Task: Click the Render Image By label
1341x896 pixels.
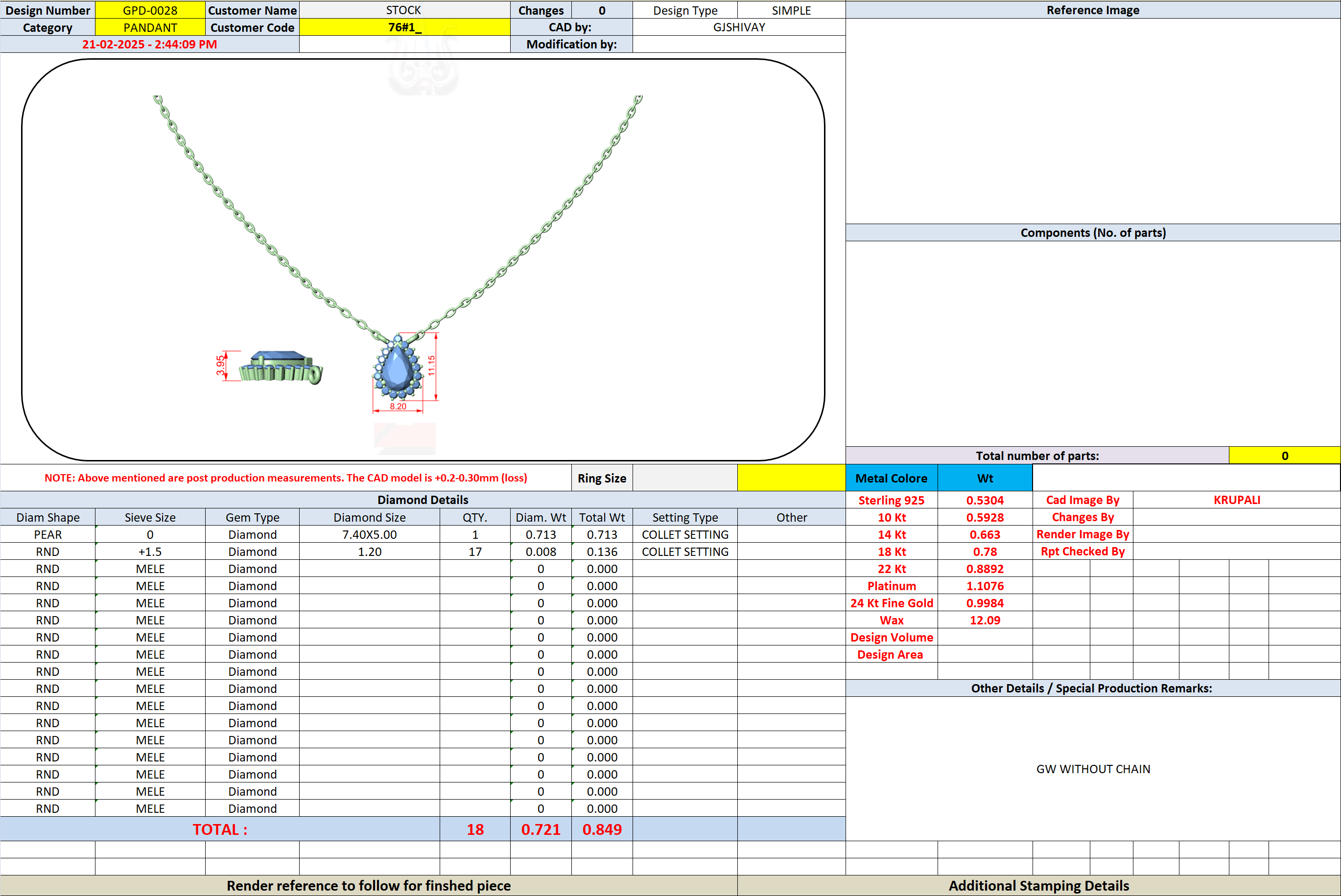Action: tap(1082, 534)
